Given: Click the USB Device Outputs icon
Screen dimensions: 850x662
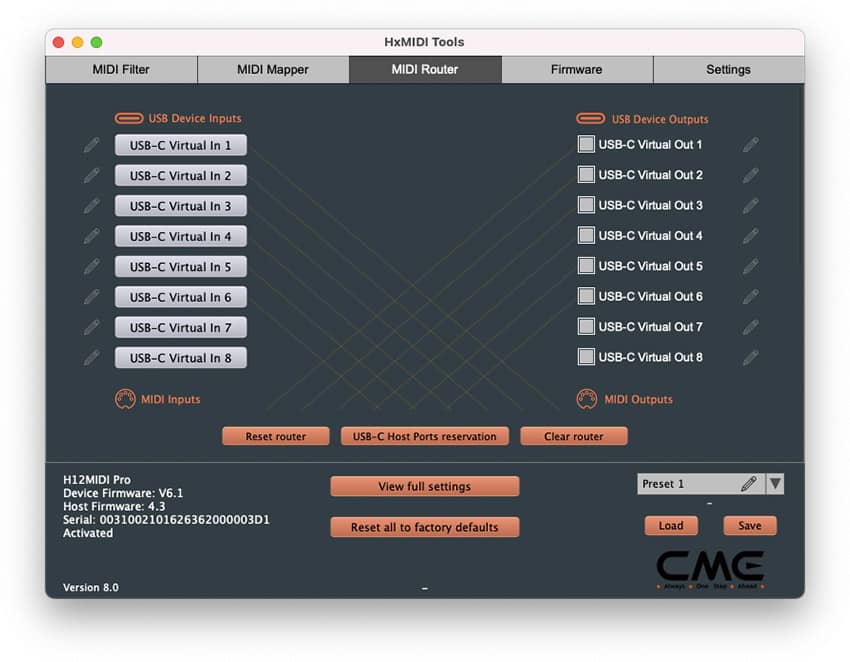Looking at the screenshot, I should click(x=591, y=118).
